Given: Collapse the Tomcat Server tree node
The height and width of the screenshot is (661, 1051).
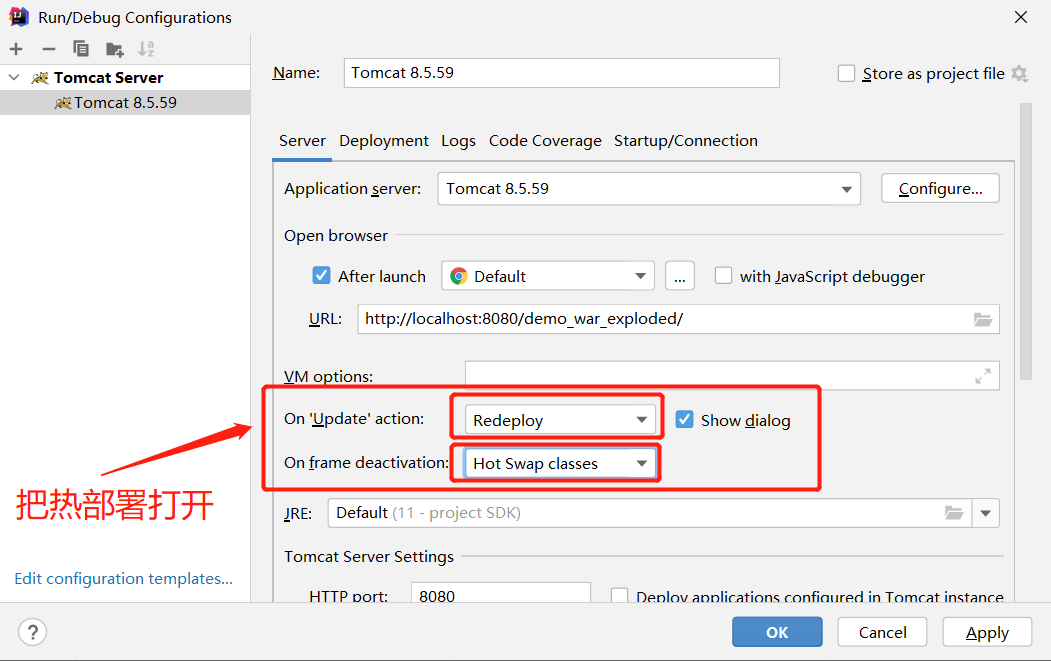Looking at the screenshot, I should pyautogui.click(x=14, y=77).
